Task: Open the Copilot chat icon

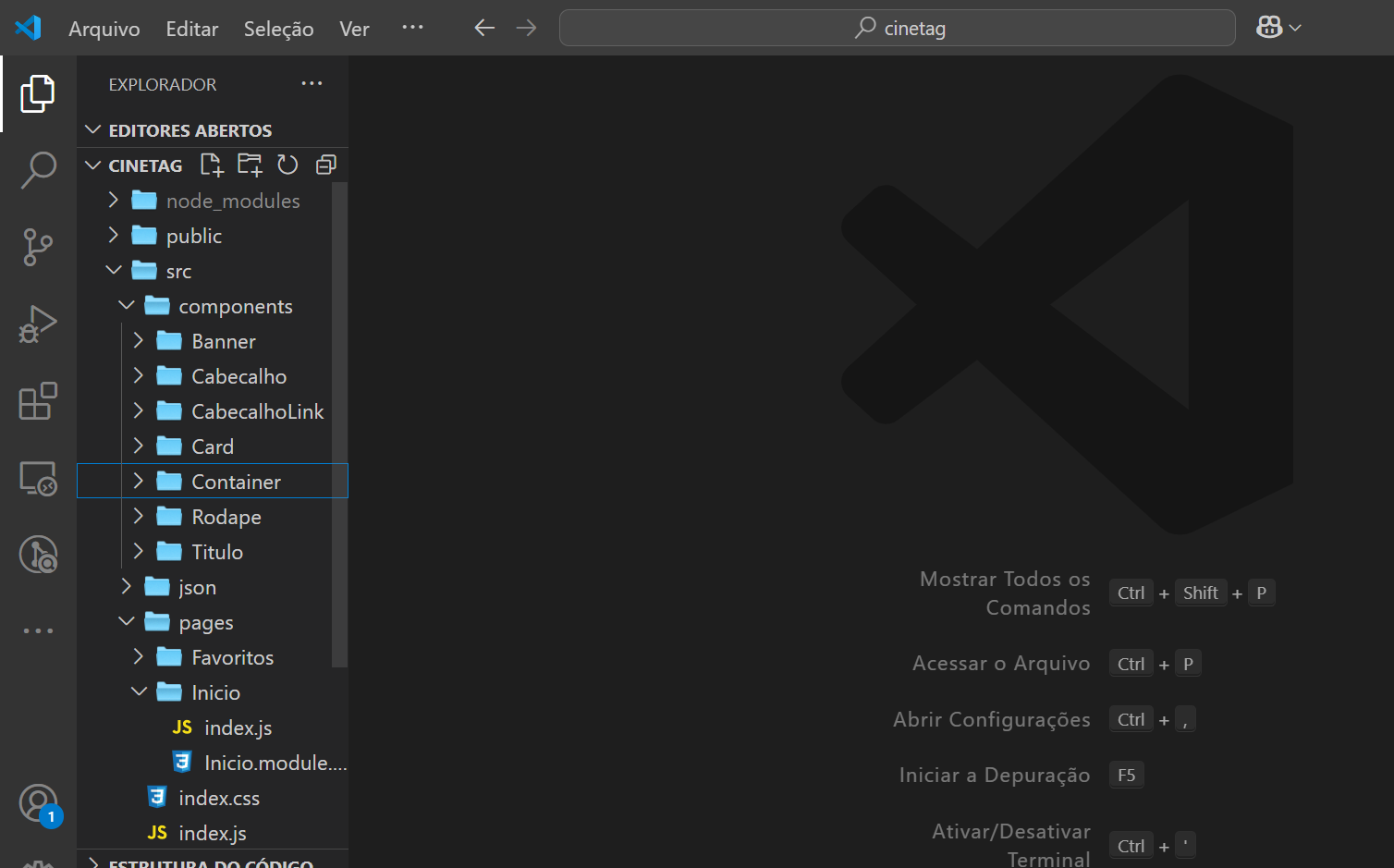Action: click(1269, 28)
